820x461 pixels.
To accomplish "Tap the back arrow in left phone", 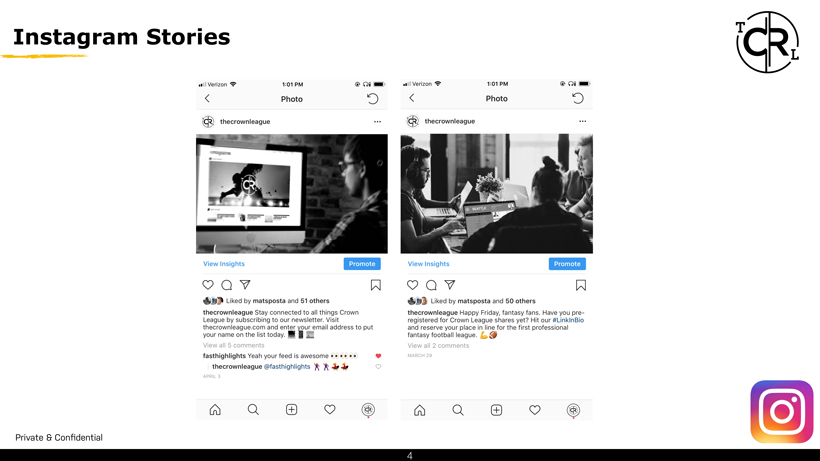I will pos(207,98).
